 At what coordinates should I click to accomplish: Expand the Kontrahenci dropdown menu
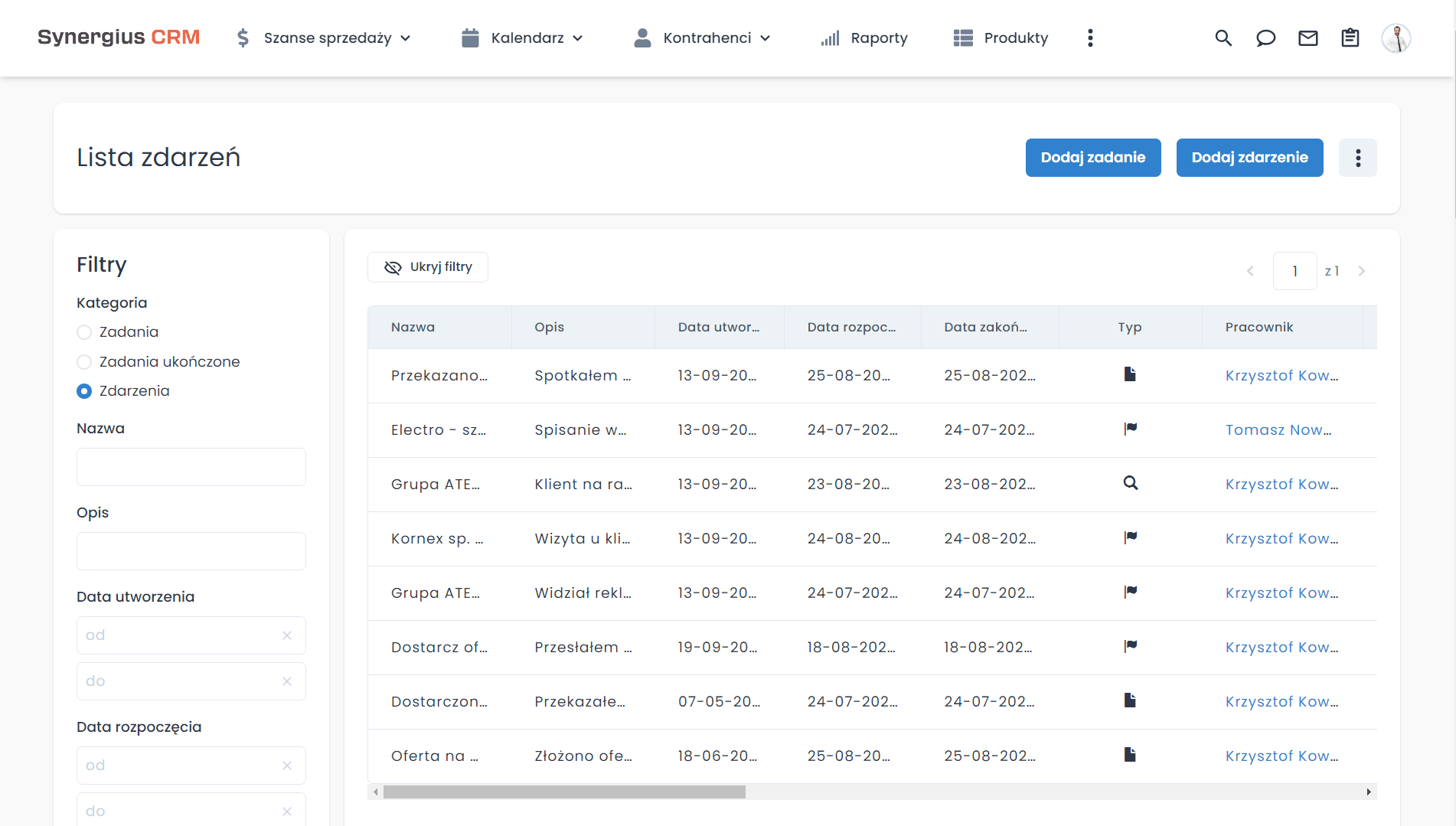pos(703,38)
